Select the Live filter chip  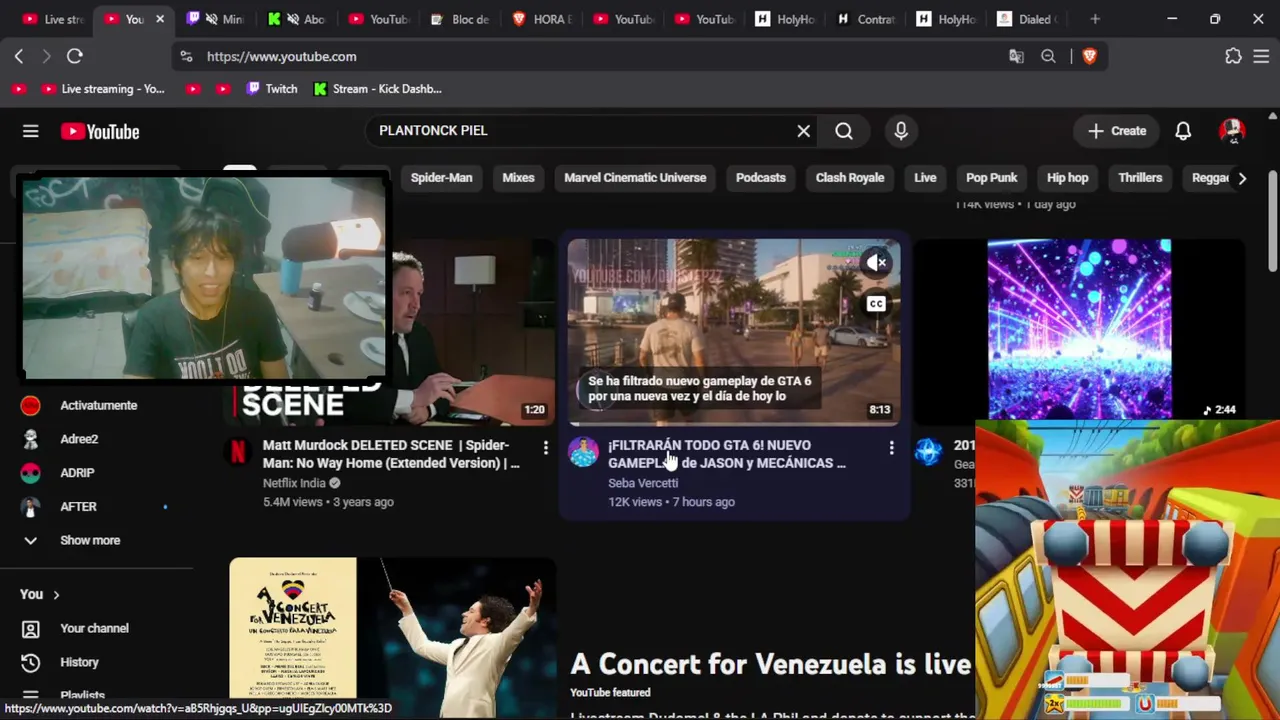pyautogui.click(x=925, y=178)
